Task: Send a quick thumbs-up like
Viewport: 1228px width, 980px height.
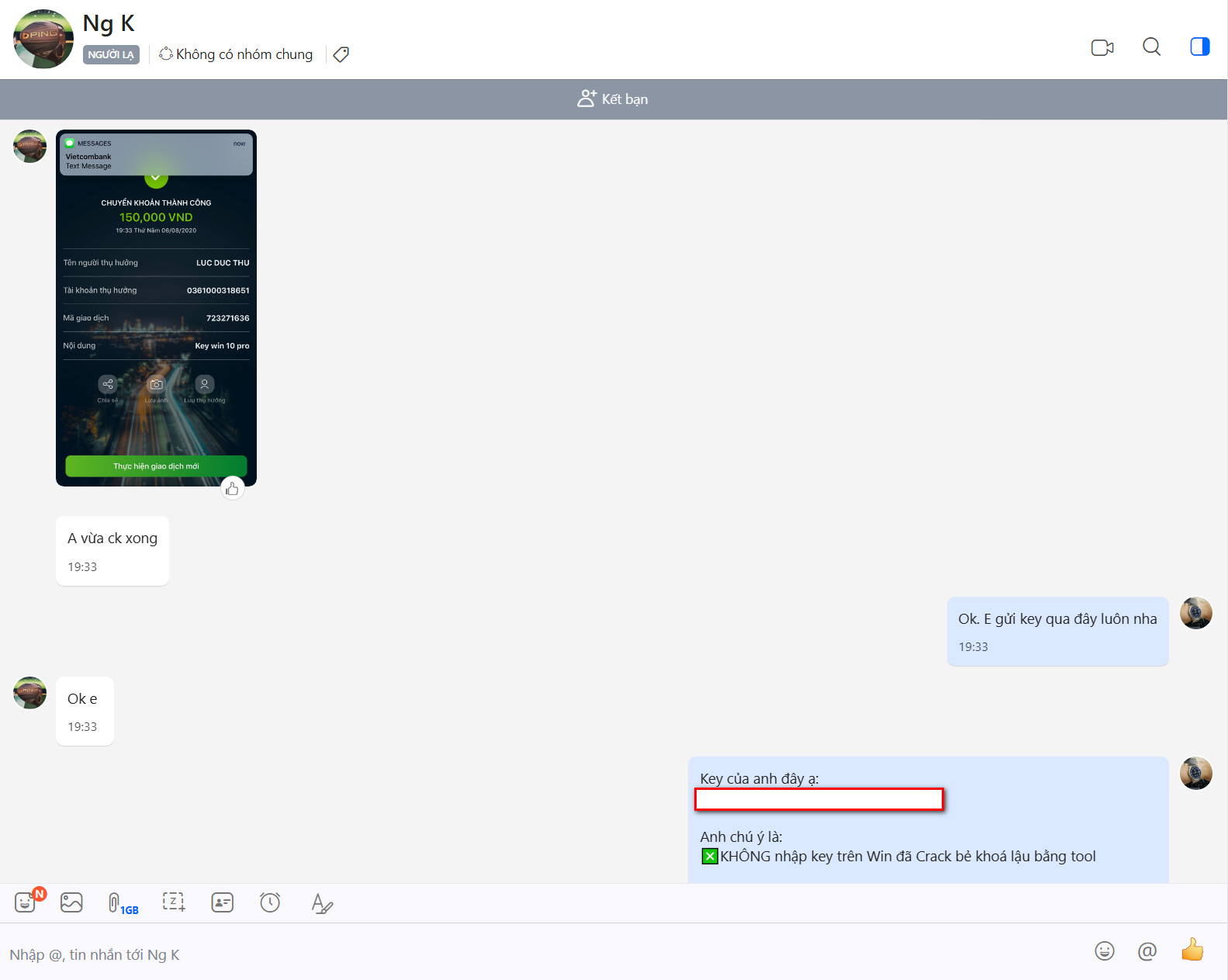Action: [x=1192, y=949]
